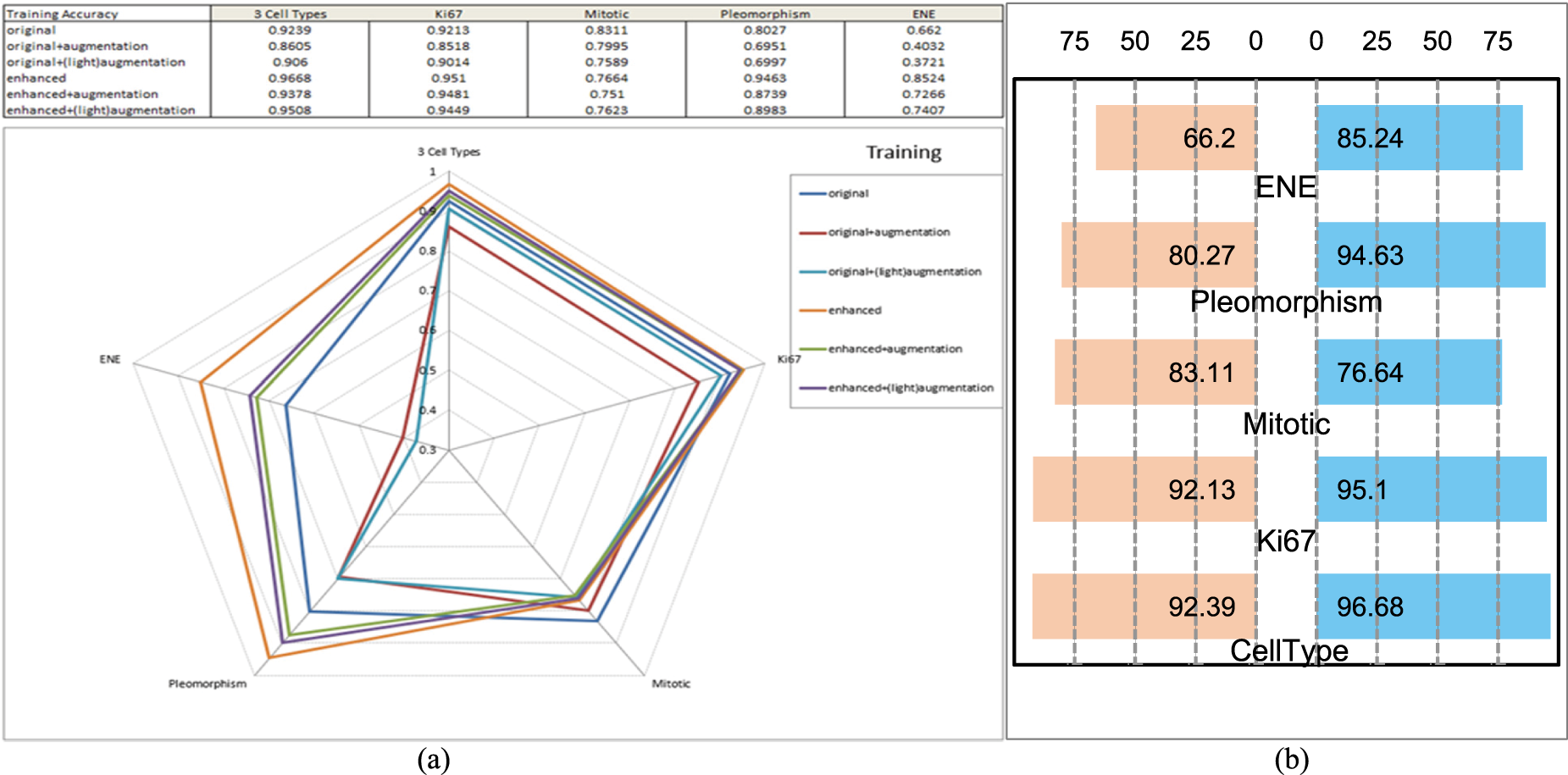Select the orange bar labeled 66.2

(x=1176, y=137)
